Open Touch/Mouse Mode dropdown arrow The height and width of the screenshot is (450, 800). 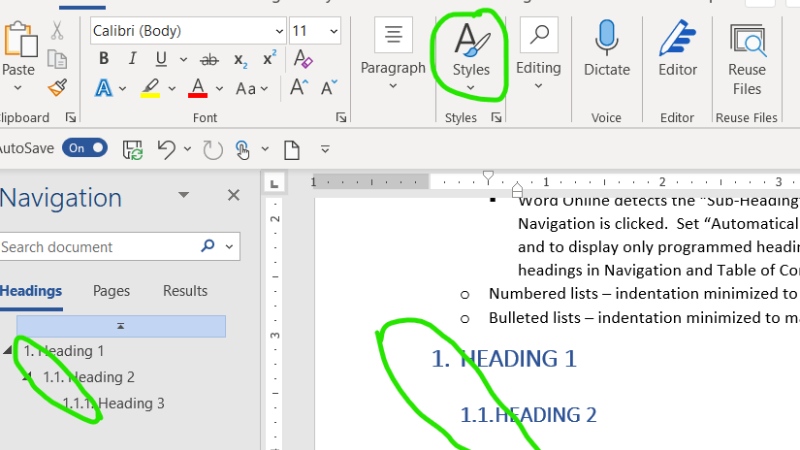point(265,149)
